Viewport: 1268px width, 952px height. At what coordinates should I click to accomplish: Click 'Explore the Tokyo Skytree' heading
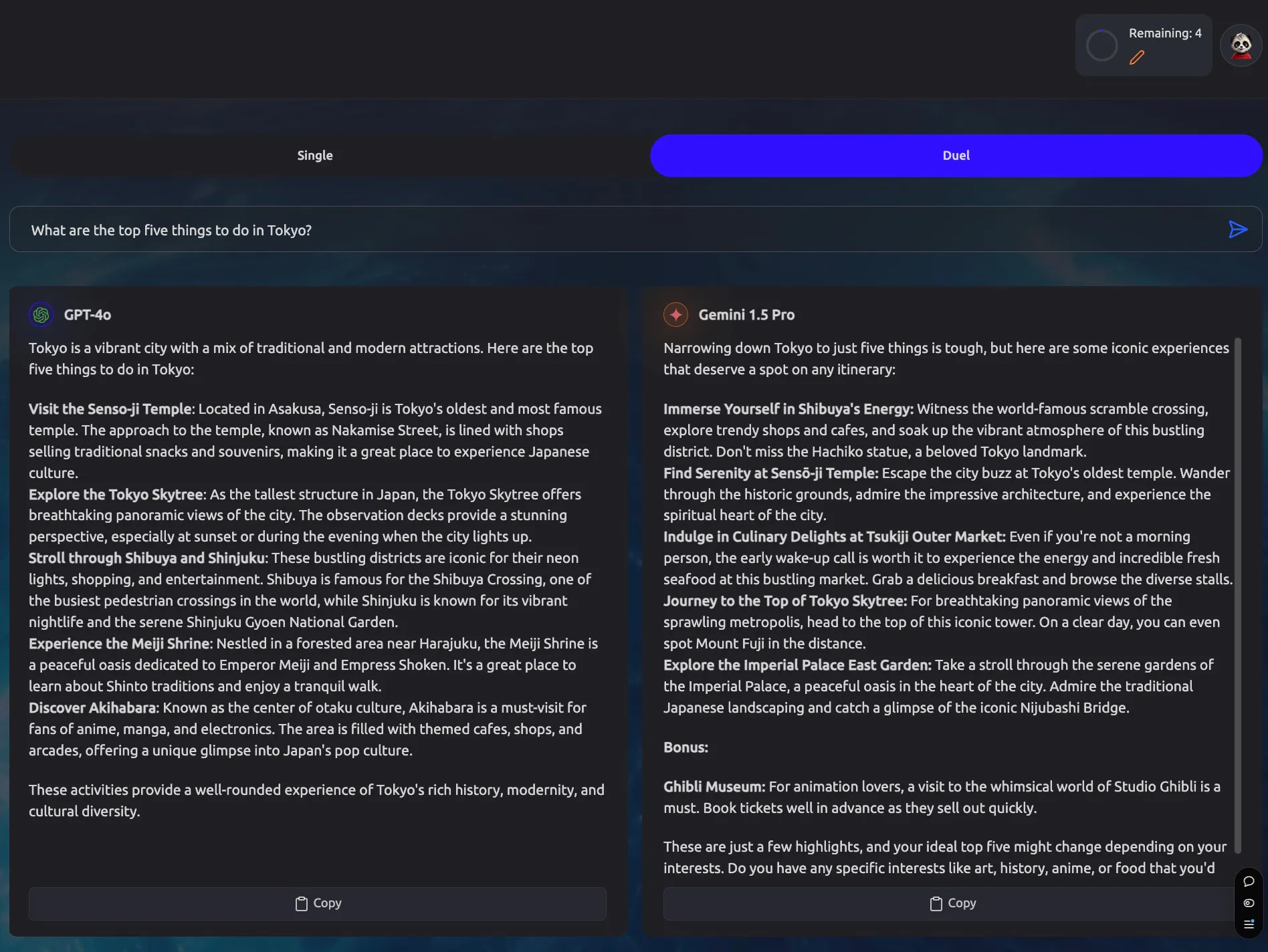point(116,495)
